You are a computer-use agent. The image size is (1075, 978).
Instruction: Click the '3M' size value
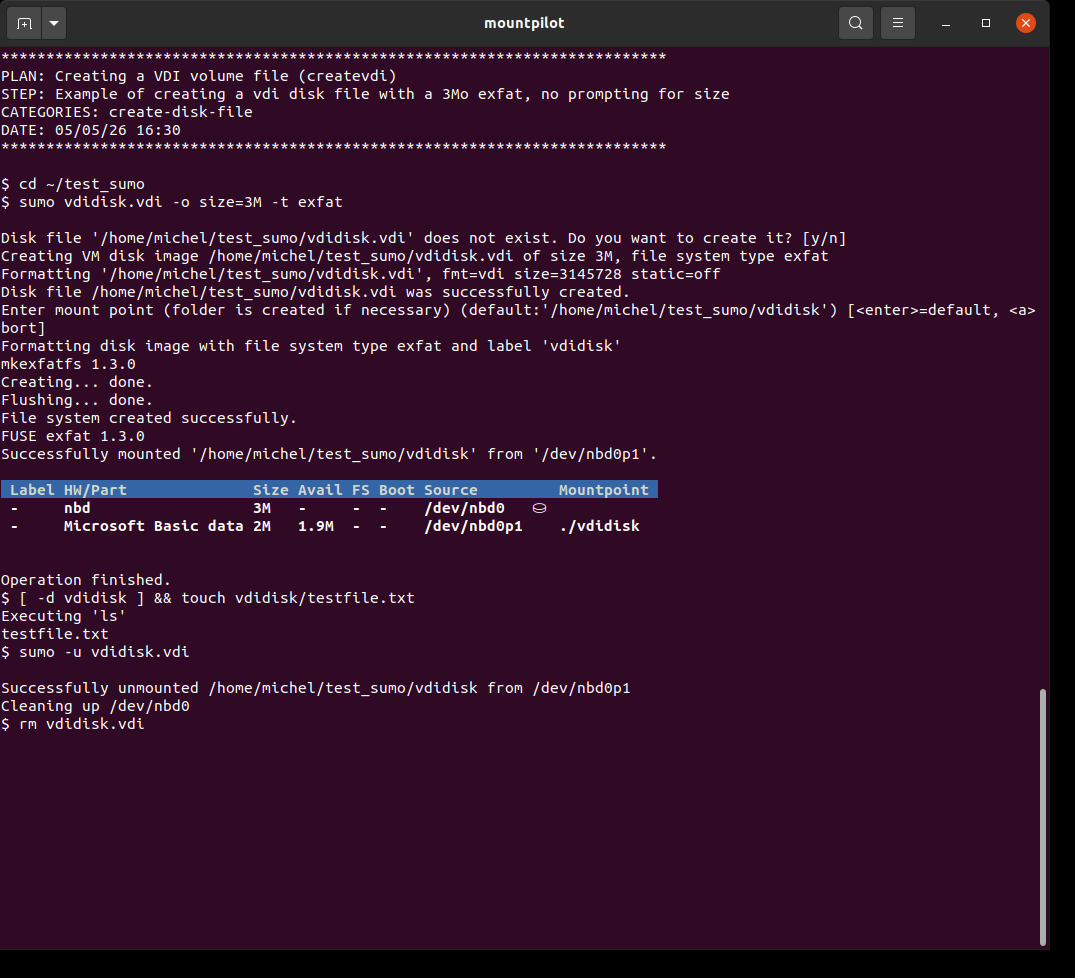[x=262, y=508]
